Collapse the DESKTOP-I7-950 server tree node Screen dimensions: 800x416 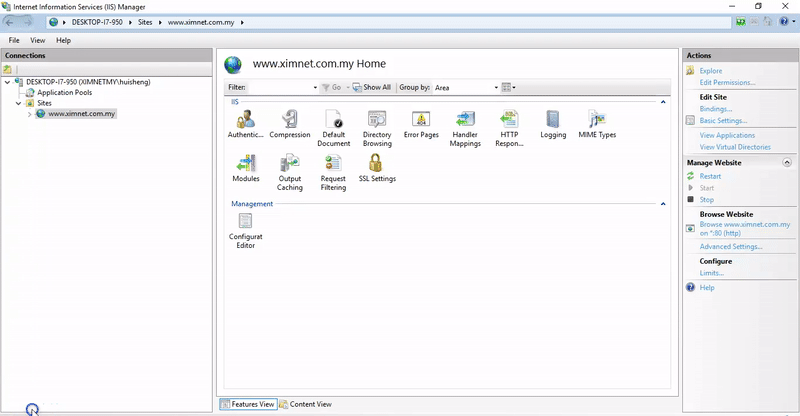click(x=8, y=82)
